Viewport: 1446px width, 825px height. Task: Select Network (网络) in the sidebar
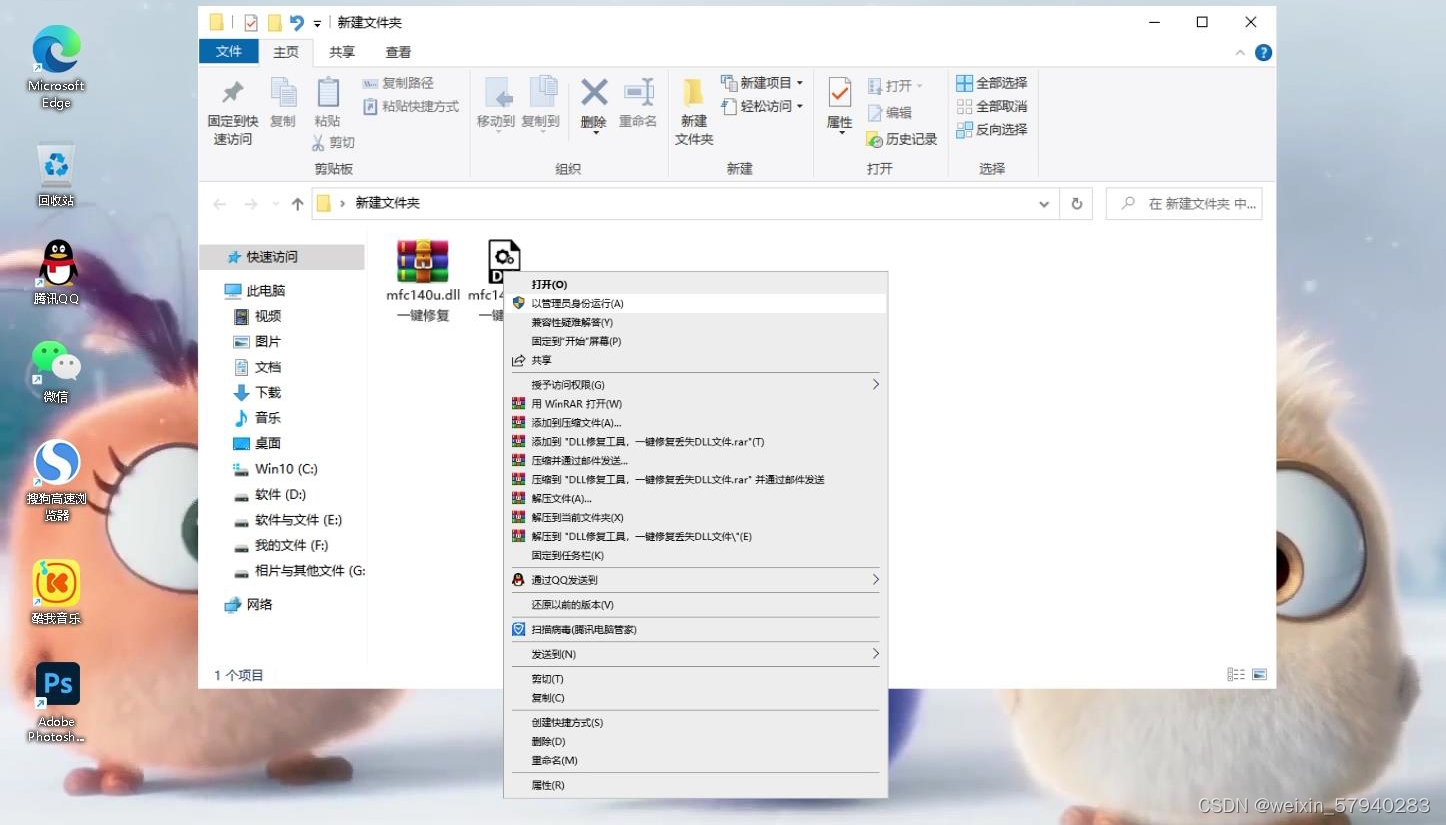248,605
